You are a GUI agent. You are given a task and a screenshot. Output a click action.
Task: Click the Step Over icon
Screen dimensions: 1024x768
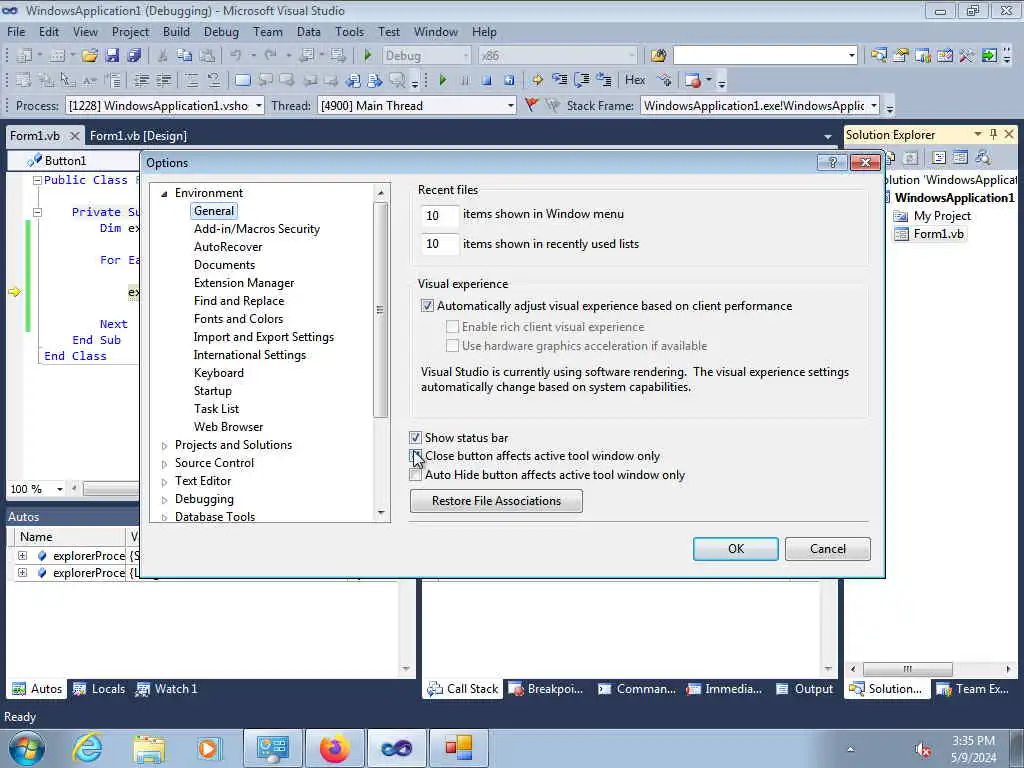582,80
